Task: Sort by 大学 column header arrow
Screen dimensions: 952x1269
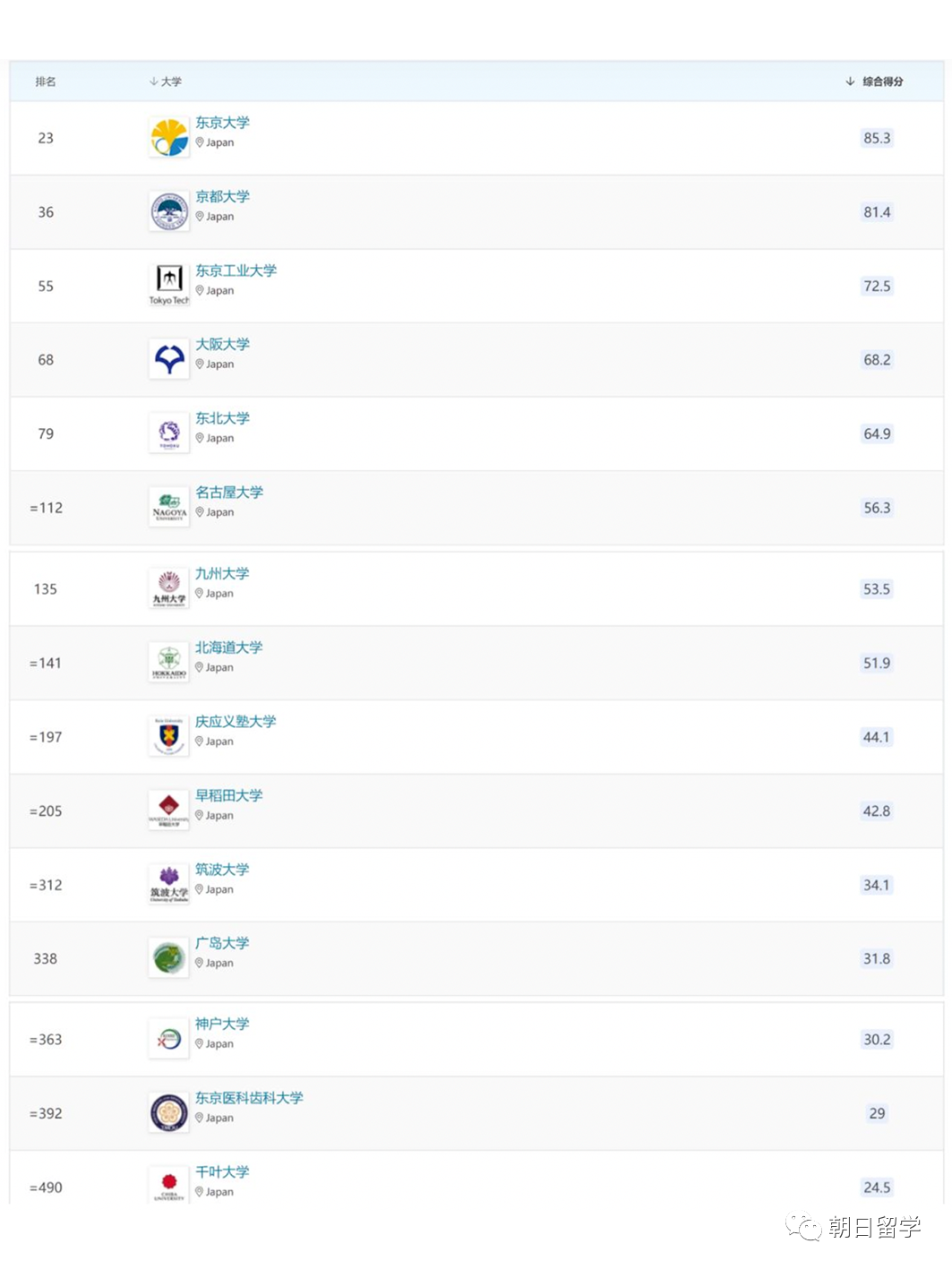Action: [154, 81]
